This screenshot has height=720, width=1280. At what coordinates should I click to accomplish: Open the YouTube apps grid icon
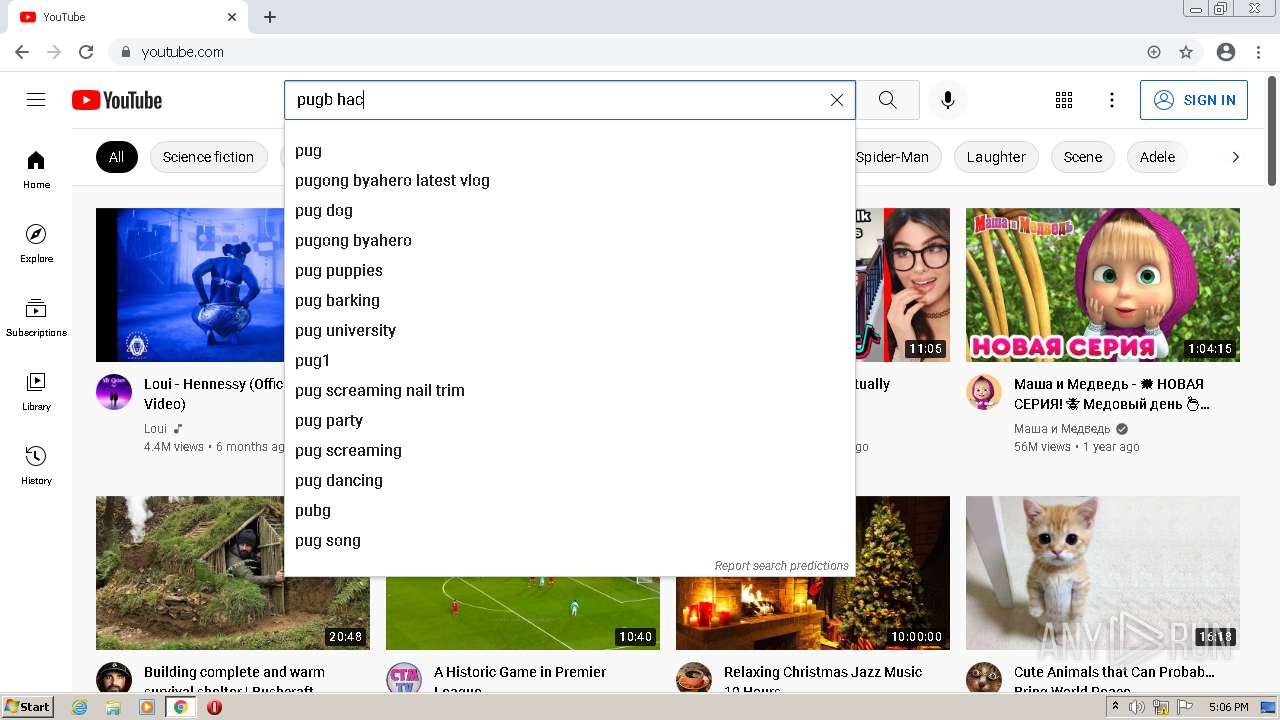coord(1064,100)
